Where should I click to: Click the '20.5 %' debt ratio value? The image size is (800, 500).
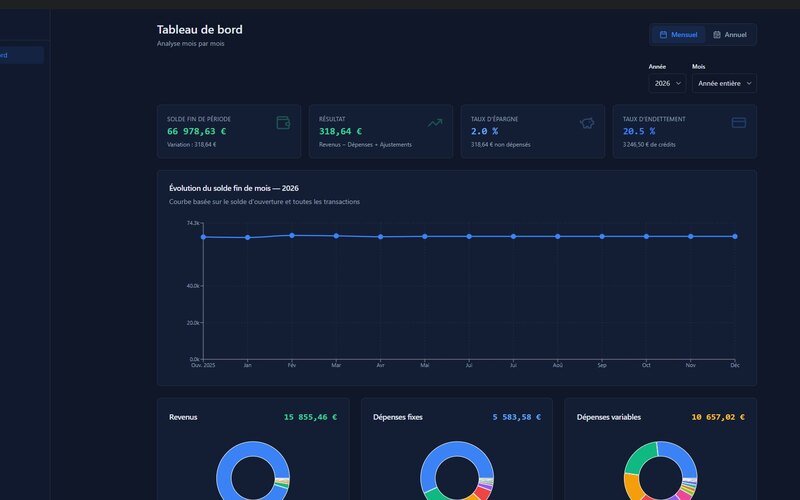click(x=639, y=131)
